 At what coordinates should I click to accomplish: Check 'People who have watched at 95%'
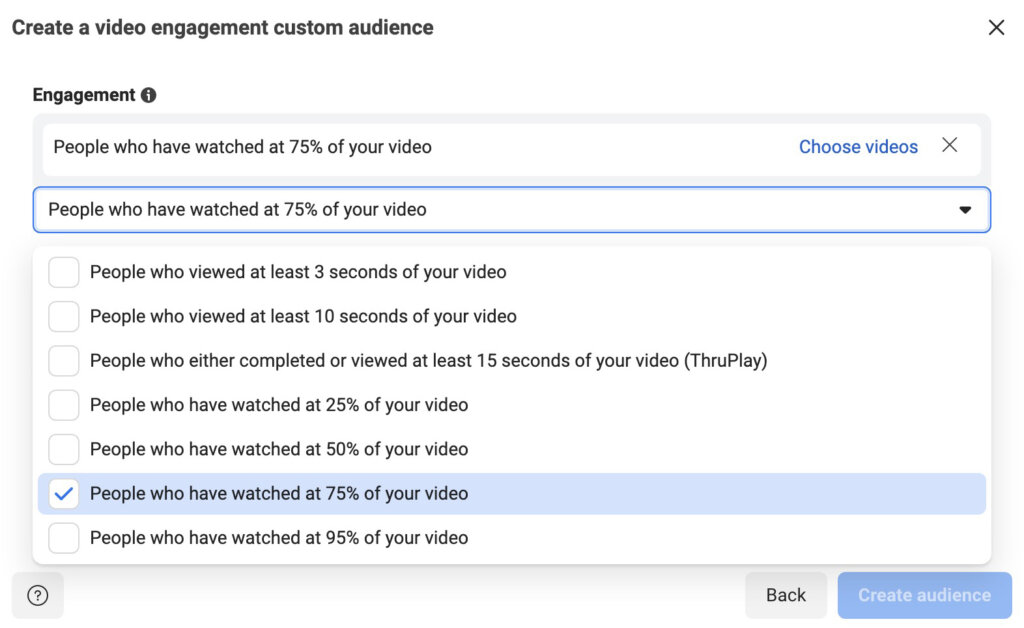(x=63, y=537)
